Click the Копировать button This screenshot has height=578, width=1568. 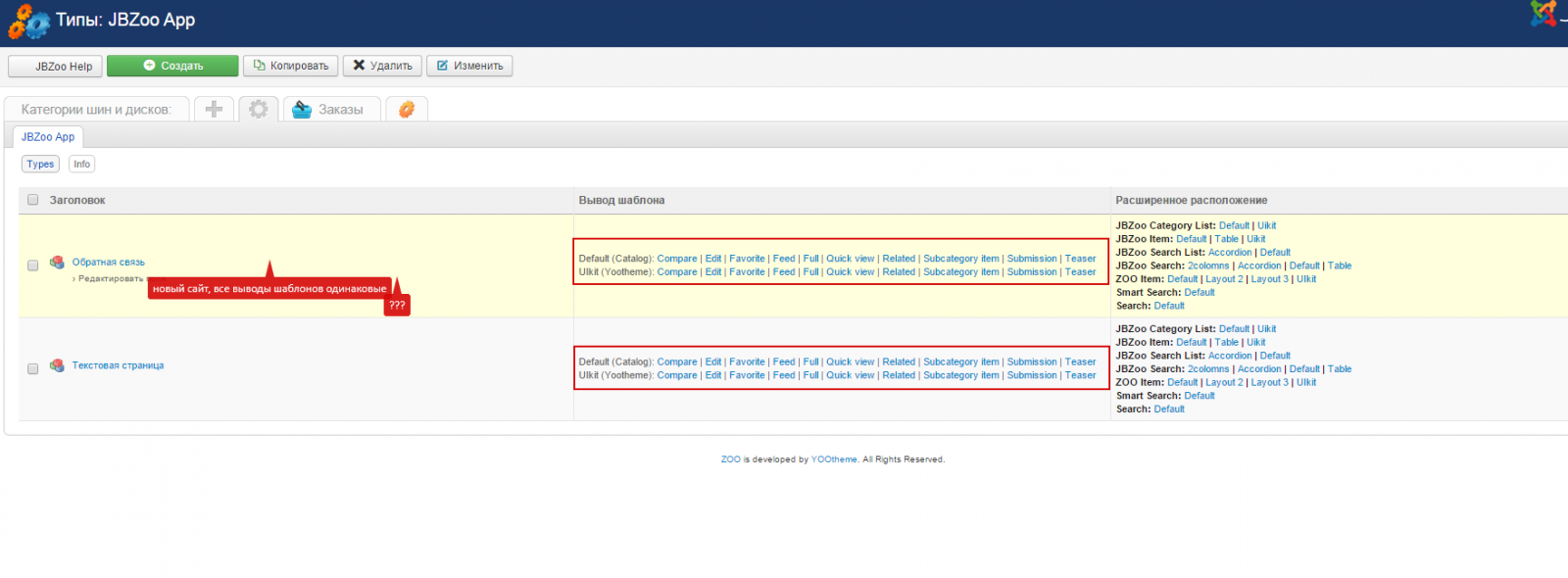click(x=290, y=66)
